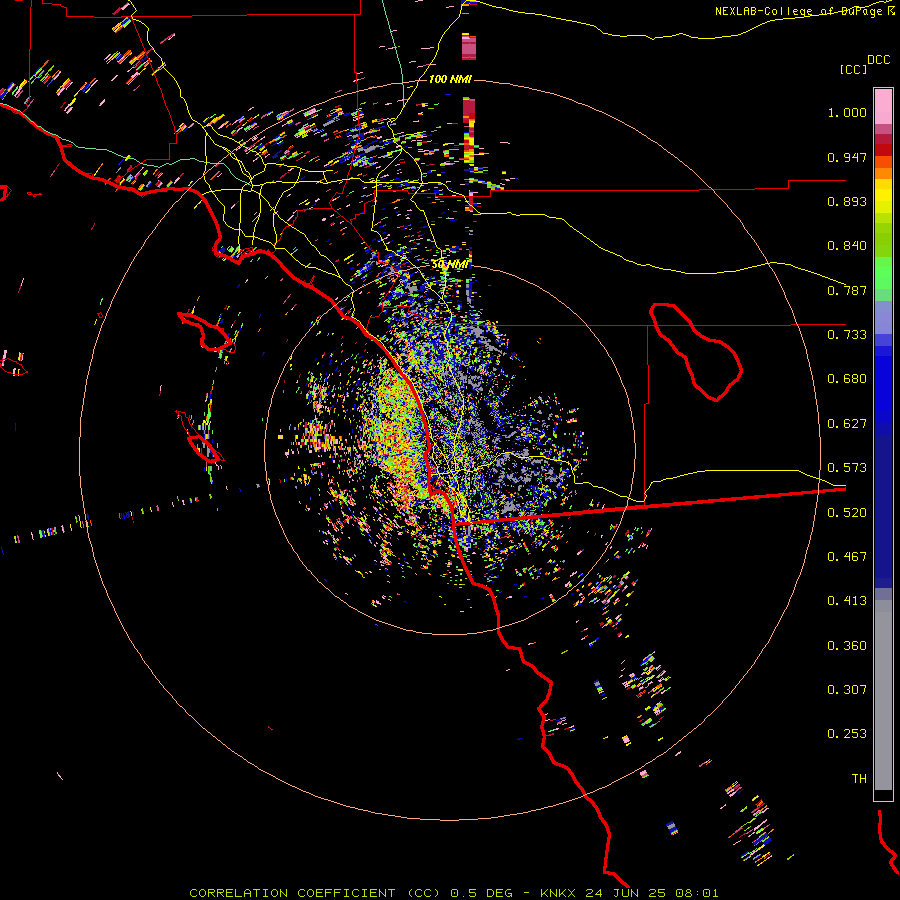This screenshot has height=900, width=900.
Task: Select the 0.680 scale value
Action: (x=847, y=379)
